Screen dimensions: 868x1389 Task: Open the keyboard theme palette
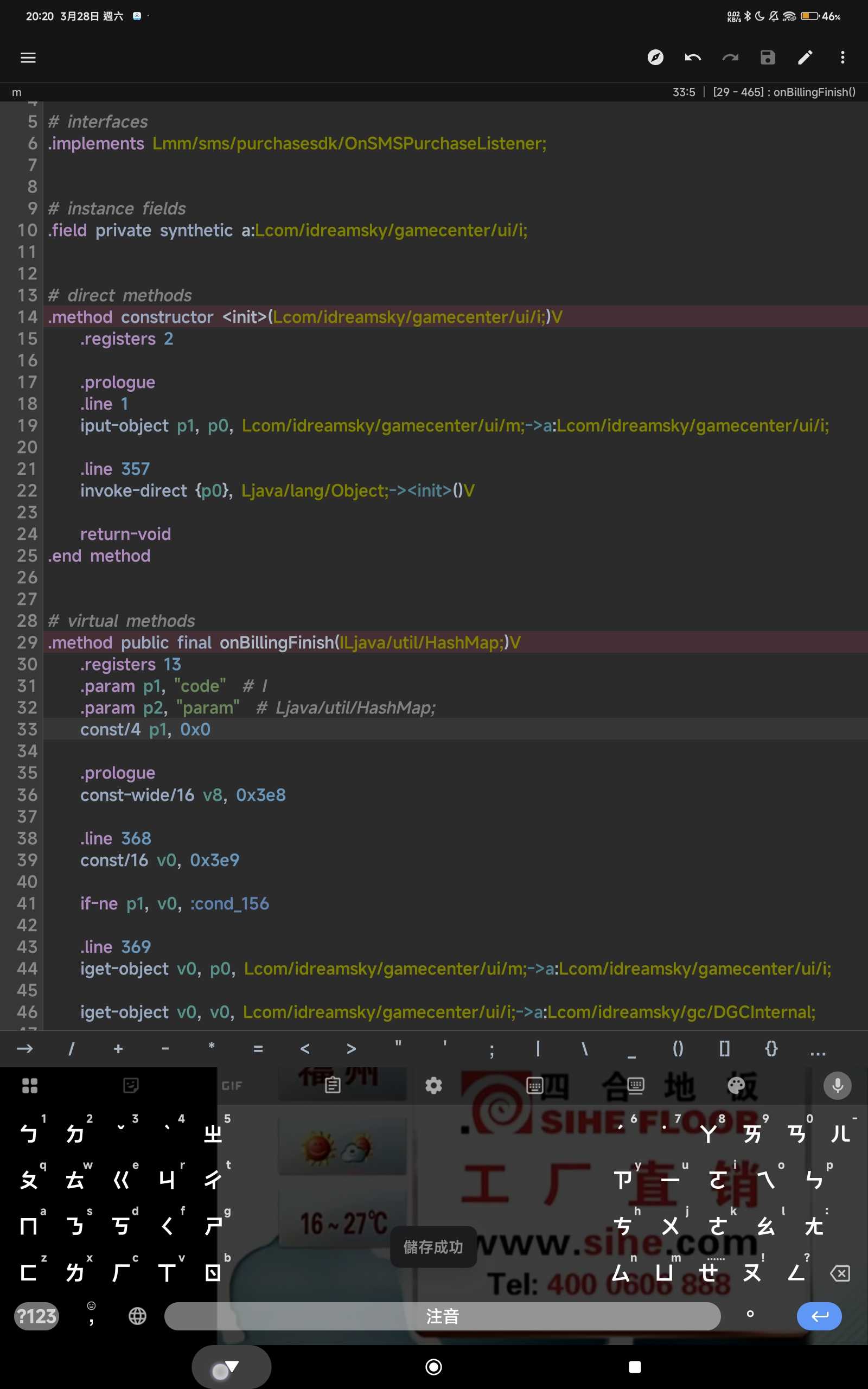[x=736, y=1085]
